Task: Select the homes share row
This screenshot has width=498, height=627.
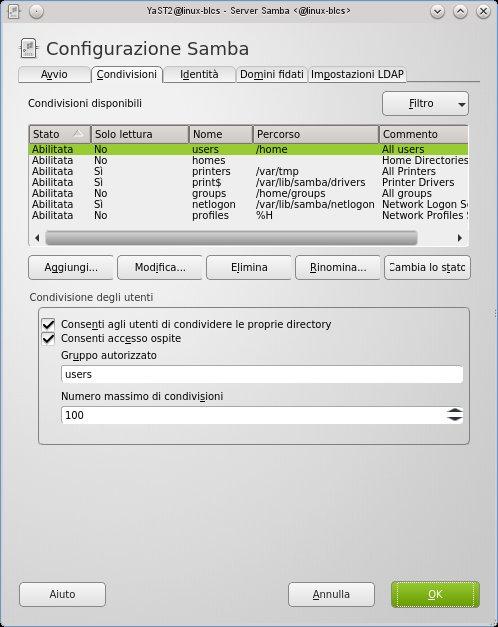Action: 248,160
